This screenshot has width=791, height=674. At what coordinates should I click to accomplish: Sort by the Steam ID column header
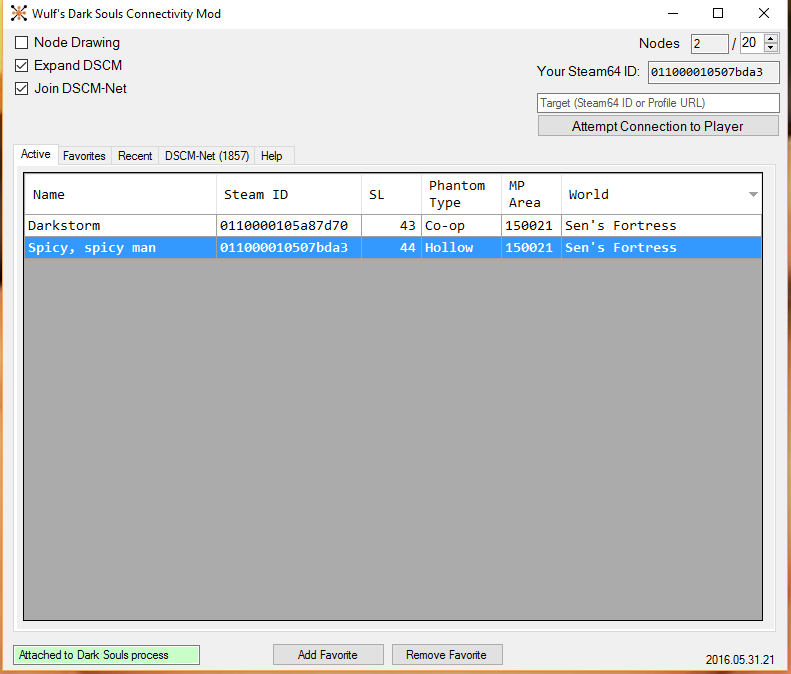click(x=289, y=195)
